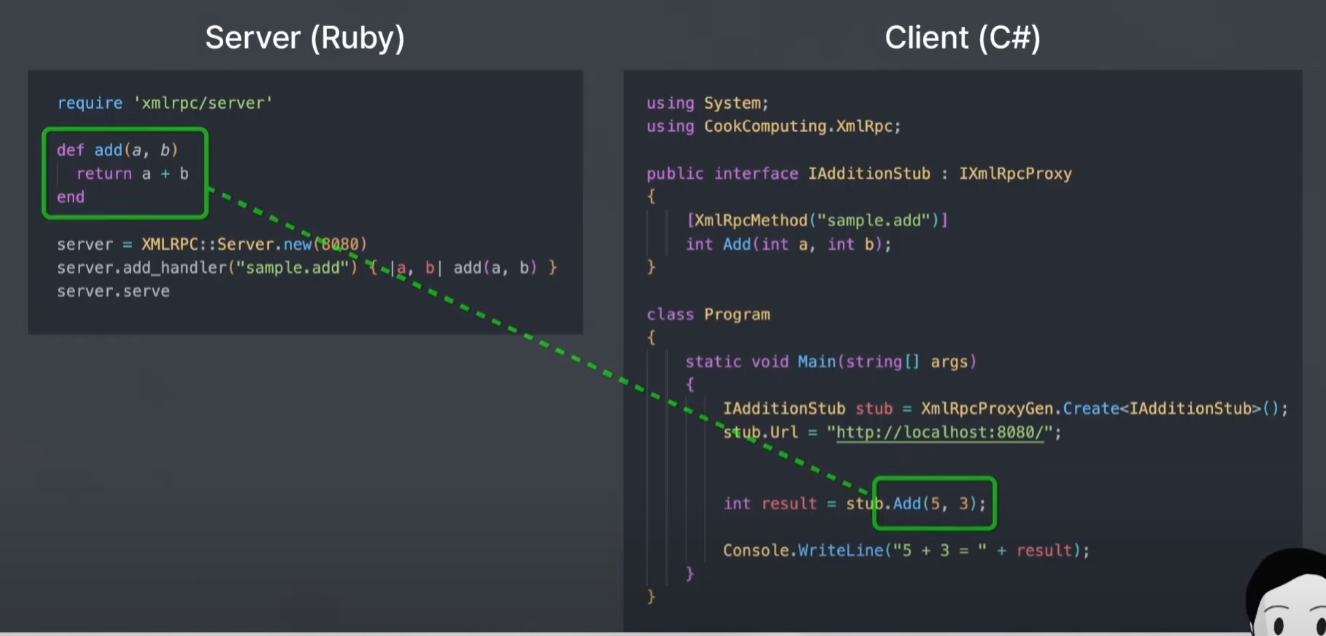Viewport: 1326px width, 636px height.
Task: Click the "int Add(int a, int b);" line
Action: pos(788,244)
